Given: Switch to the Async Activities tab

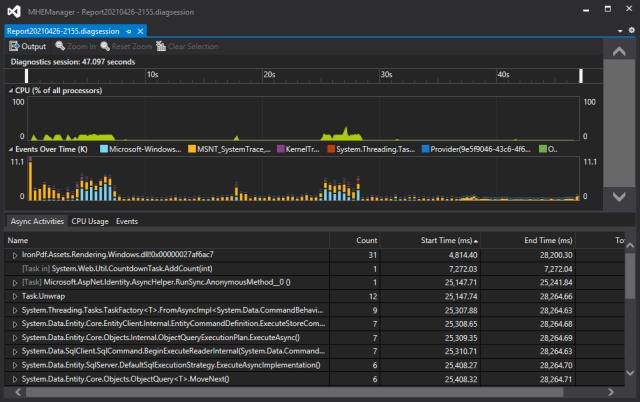Looking at the screenshot, I should click(x=37, y=221).
